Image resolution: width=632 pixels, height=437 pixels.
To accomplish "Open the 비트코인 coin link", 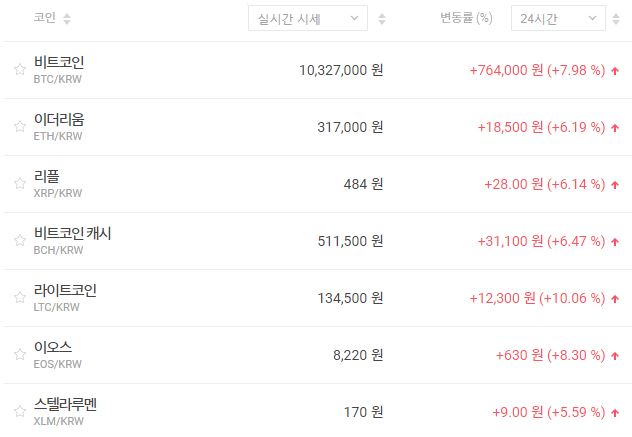I will coord(66,62).
